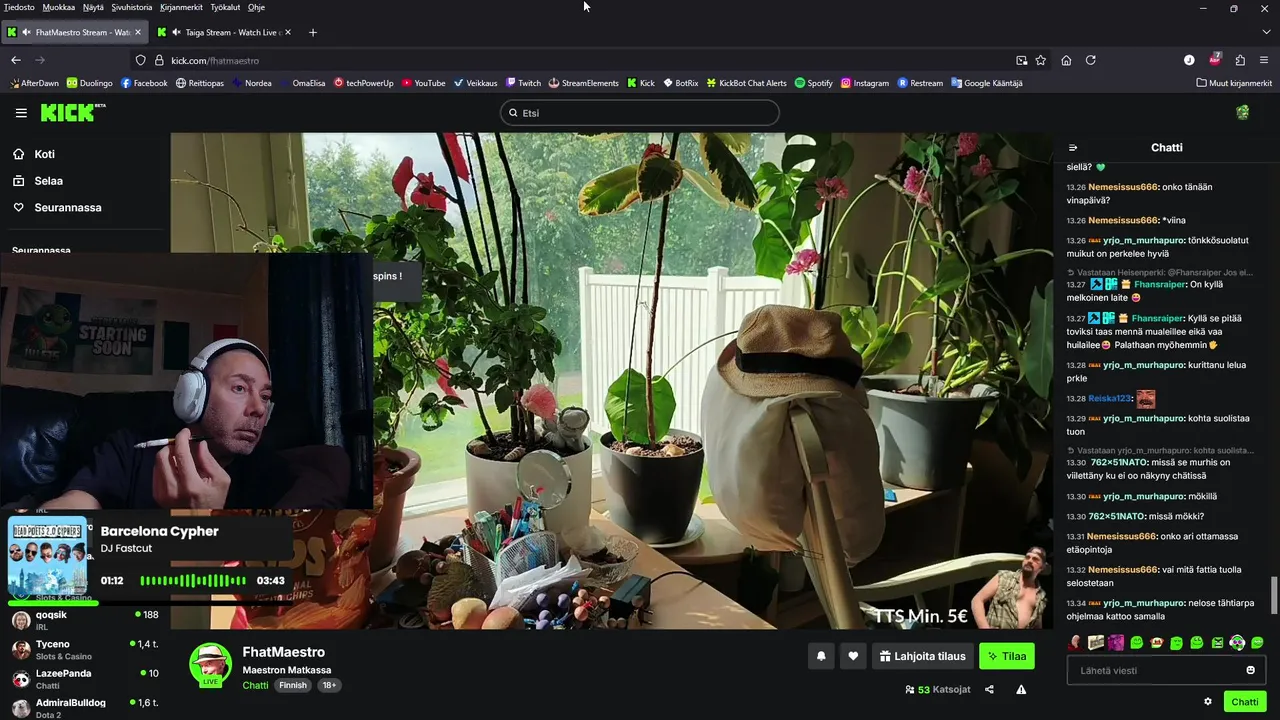Close the FhatMaestro Stream tab
Image resolution: width=1280 pixels, height=720 pixels.
(x=138, y=32)
